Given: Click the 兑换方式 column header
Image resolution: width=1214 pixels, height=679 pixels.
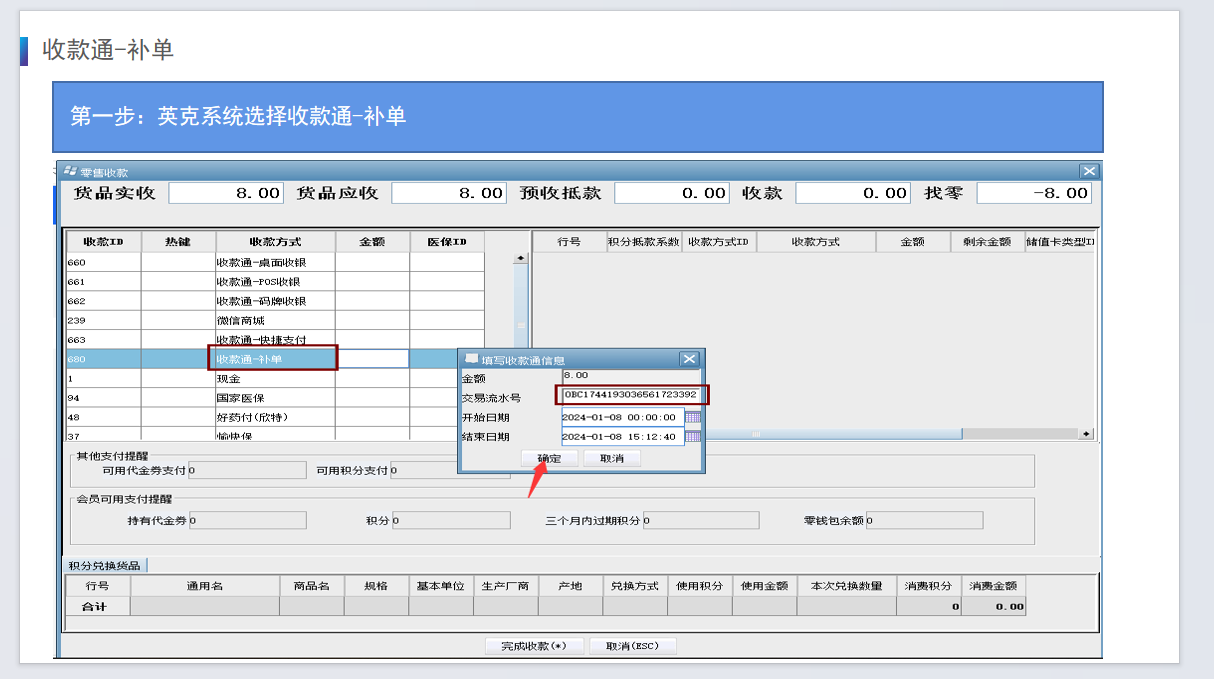Looking at the screenshot, I should [635, 586].
